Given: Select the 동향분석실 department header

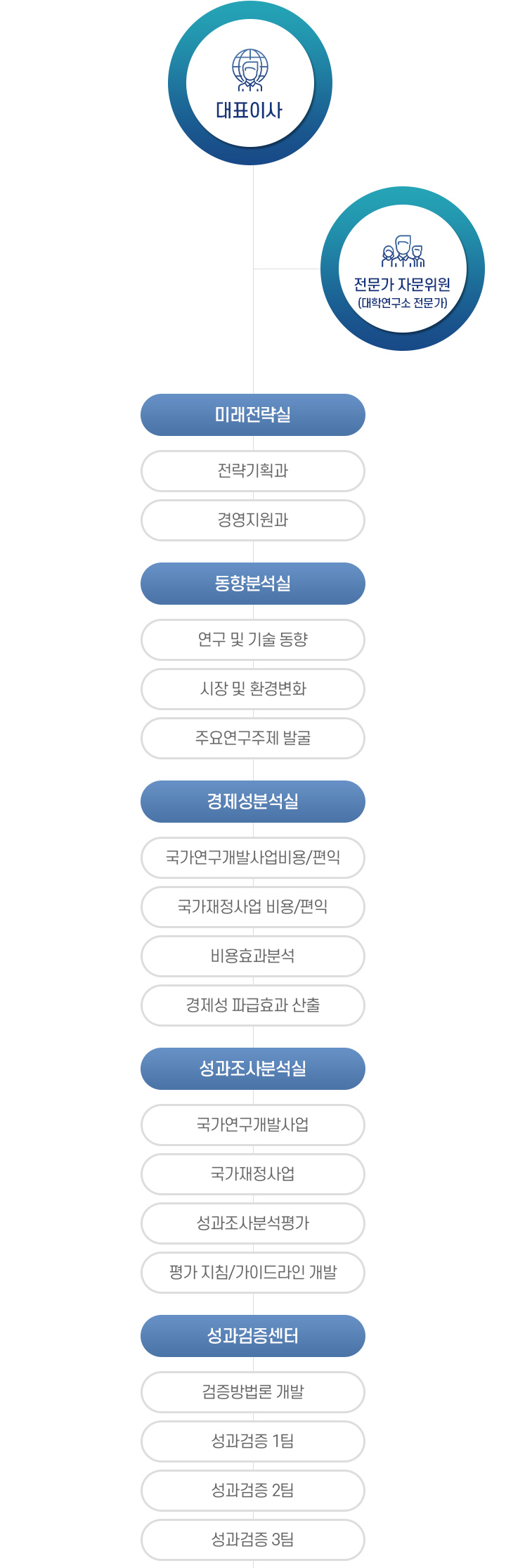Looking at the screenshot, I should 253,584.
